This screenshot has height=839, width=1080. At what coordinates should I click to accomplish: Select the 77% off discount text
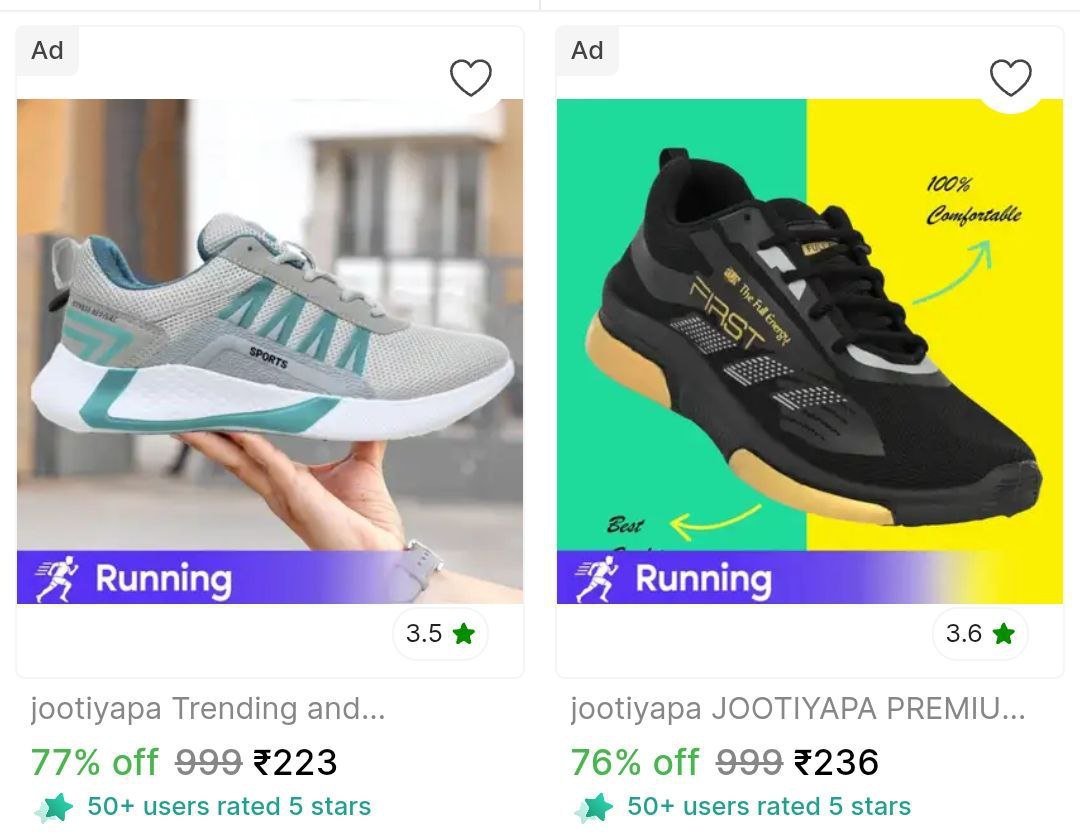point(95,763)
